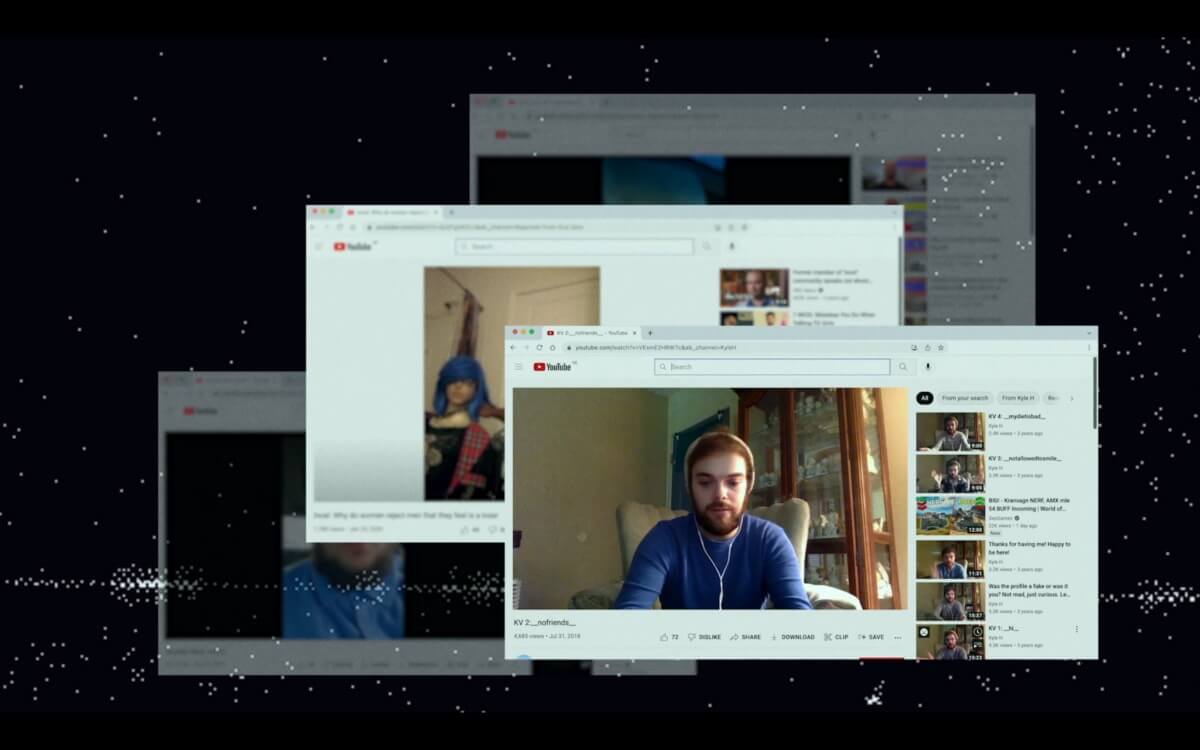The width and height of the screenshot is (1200, 750).
Task: Select the "All" filter chip
Action: click(x=925, y=398)
